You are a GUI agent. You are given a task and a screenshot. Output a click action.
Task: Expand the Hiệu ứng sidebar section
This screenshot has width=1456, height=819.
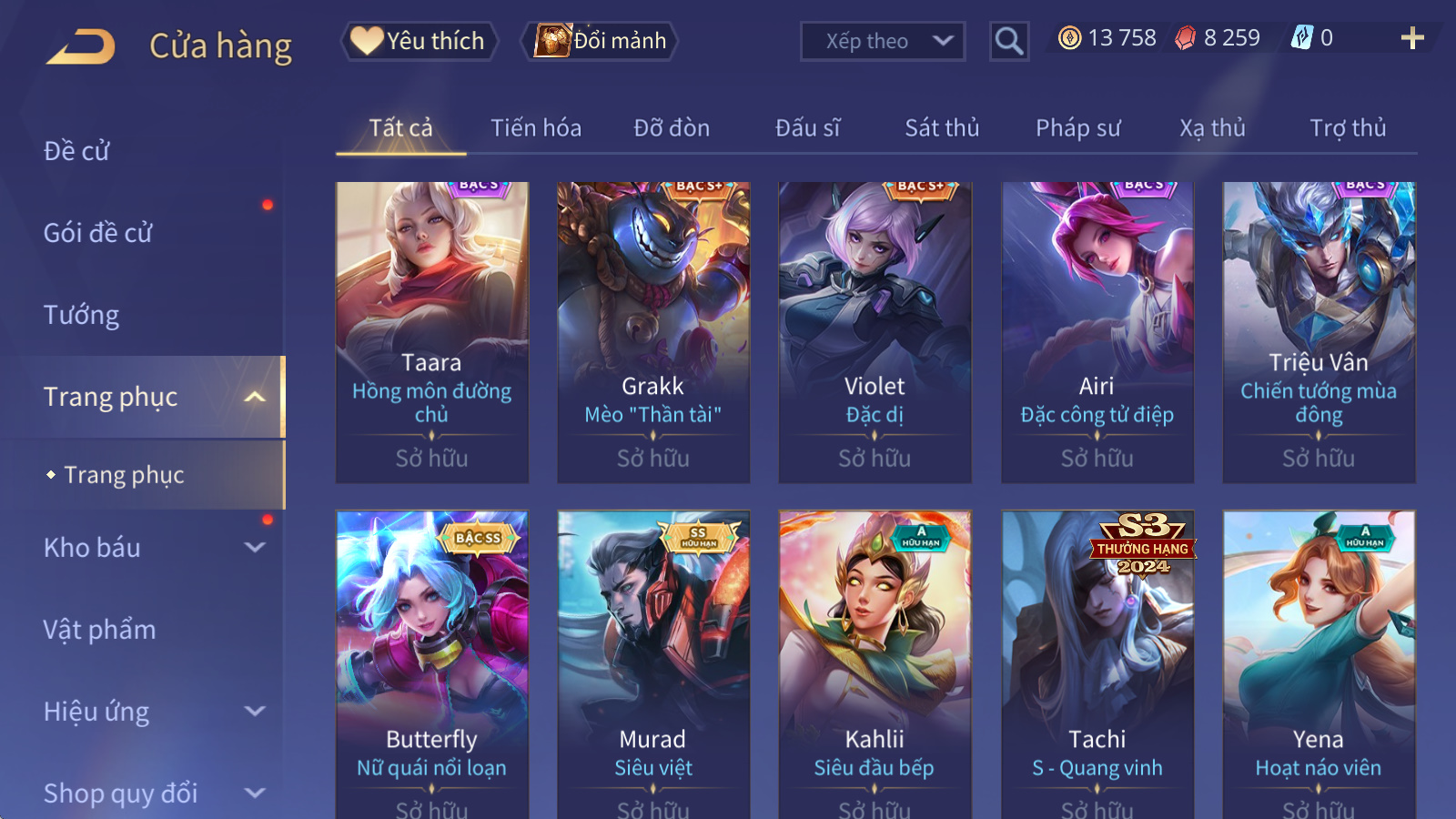click(256, 712)
